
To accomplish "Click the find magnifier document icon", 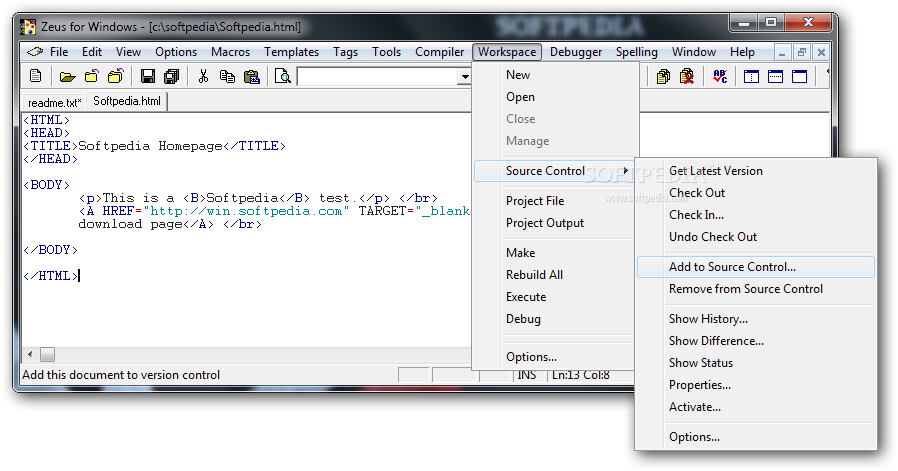I will [x=283, y=76].
